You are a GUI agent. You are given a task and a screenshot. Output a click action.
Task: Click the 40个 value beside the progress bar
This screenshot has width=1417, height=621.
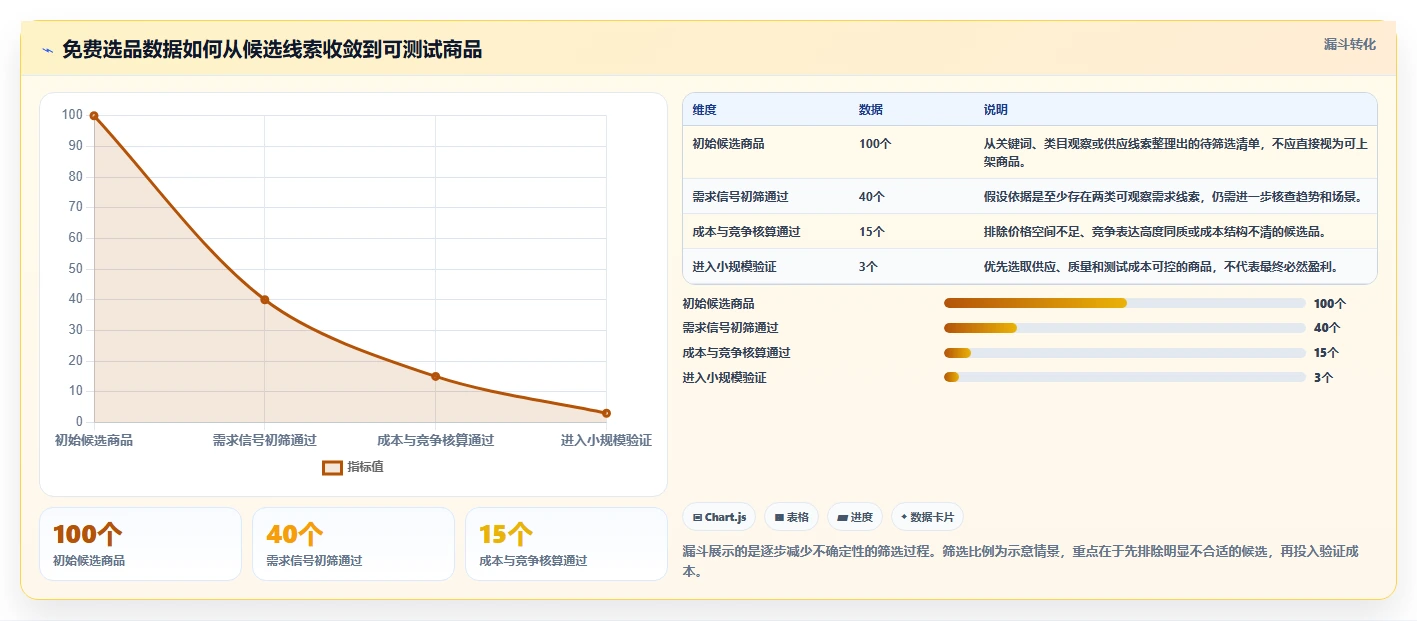point(1327,328)
